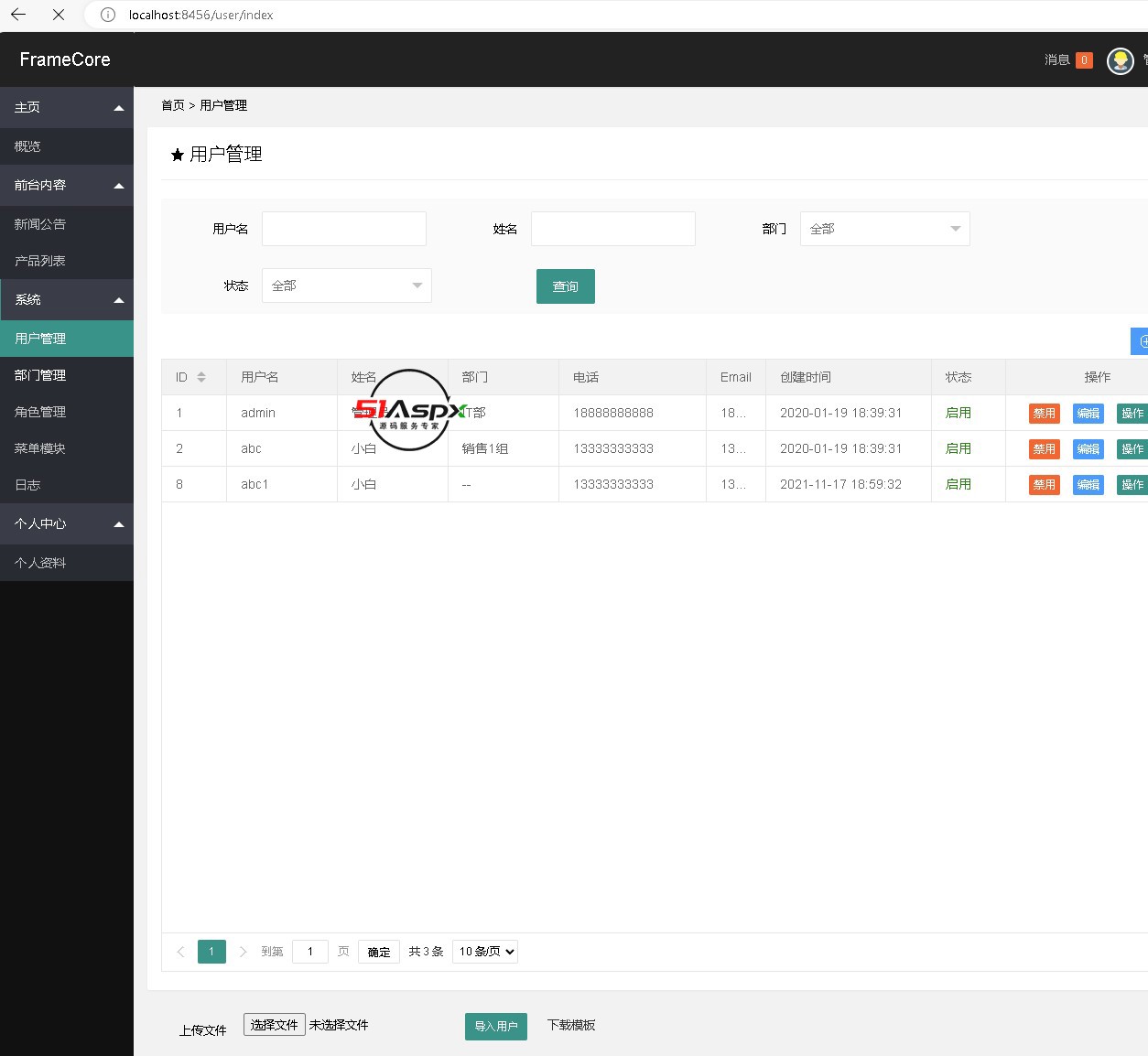Open the user avatar icon

(x=1121, y=60)
